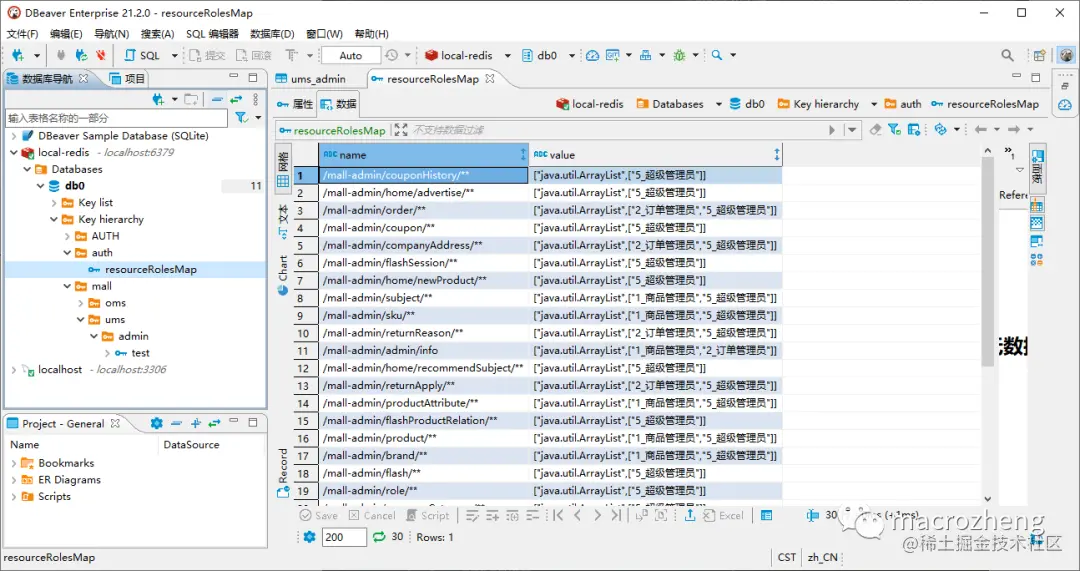Image resolution: width=1080 pixels, height=571 pixels.
Task: Open the dashboard gauge icon in toolbar
Action: tap(592, 55)
